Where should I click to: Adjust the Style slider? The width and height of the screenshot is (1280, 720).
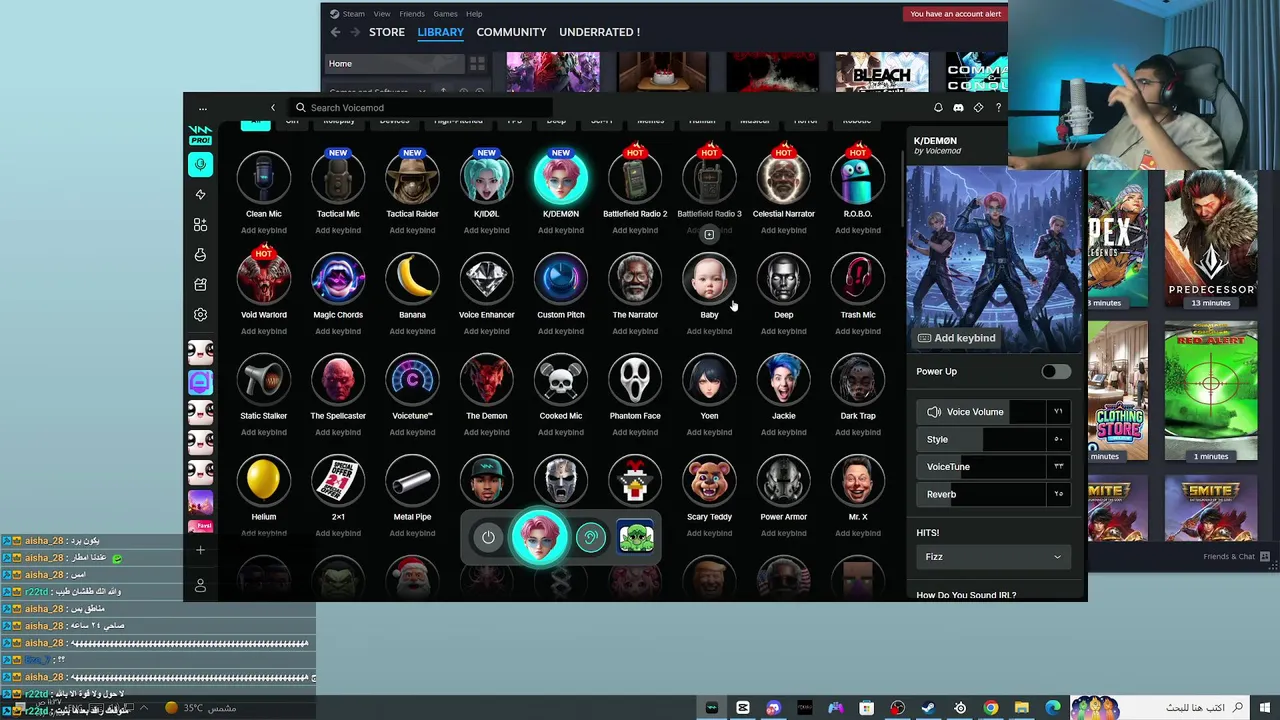click(x=993, y=439)
